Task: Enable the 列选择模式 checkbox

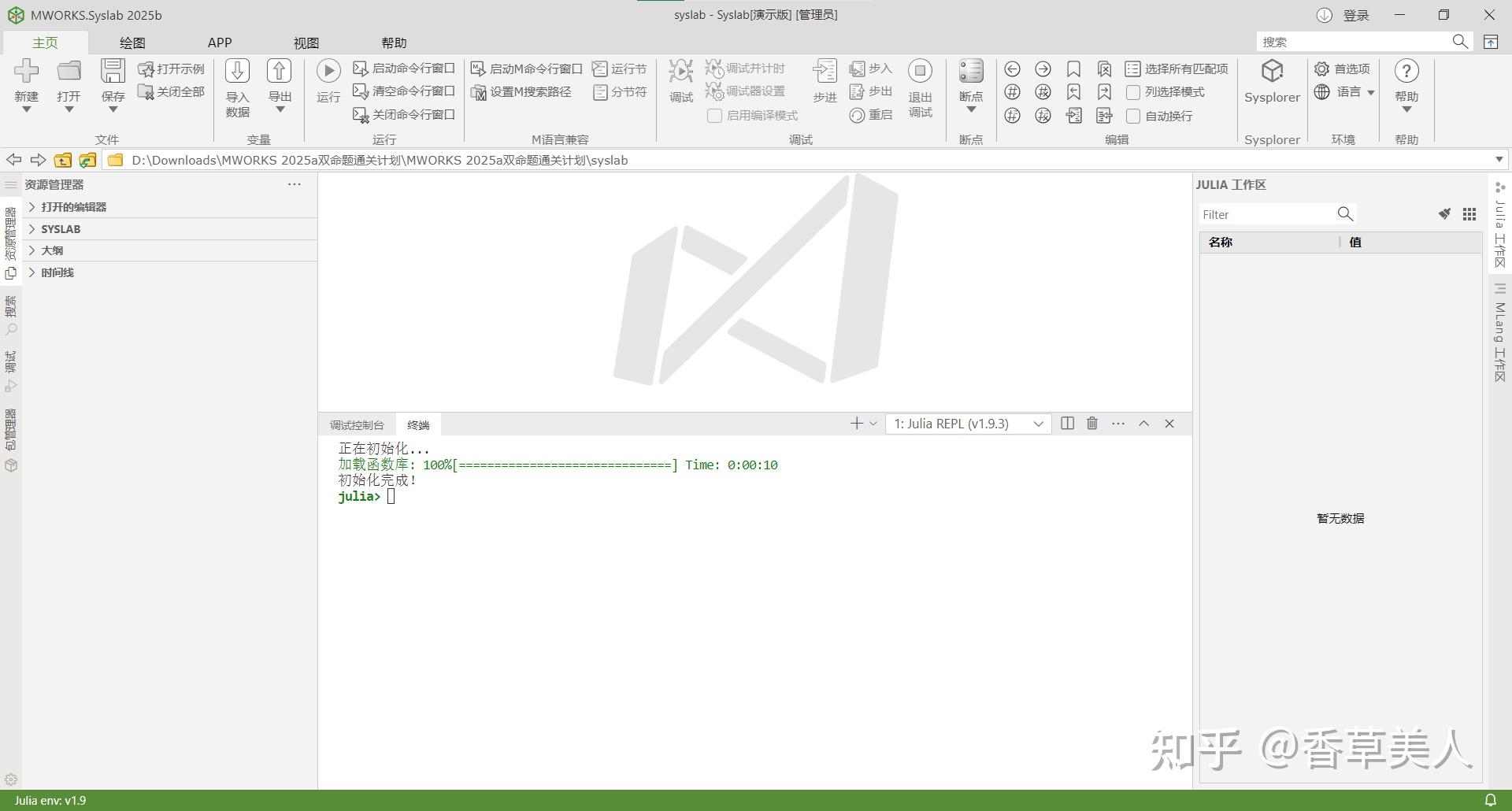Action: coord(1133,93)
